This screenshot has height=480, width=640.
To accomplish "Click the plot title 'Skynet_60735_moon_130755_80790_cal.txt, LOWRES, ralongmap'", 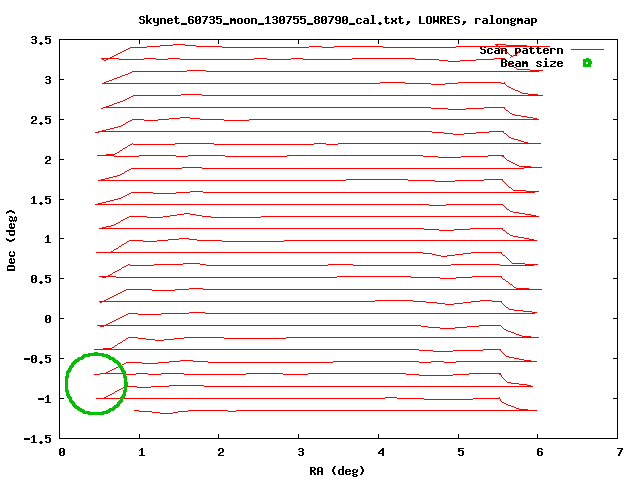I will pos(338,20).
